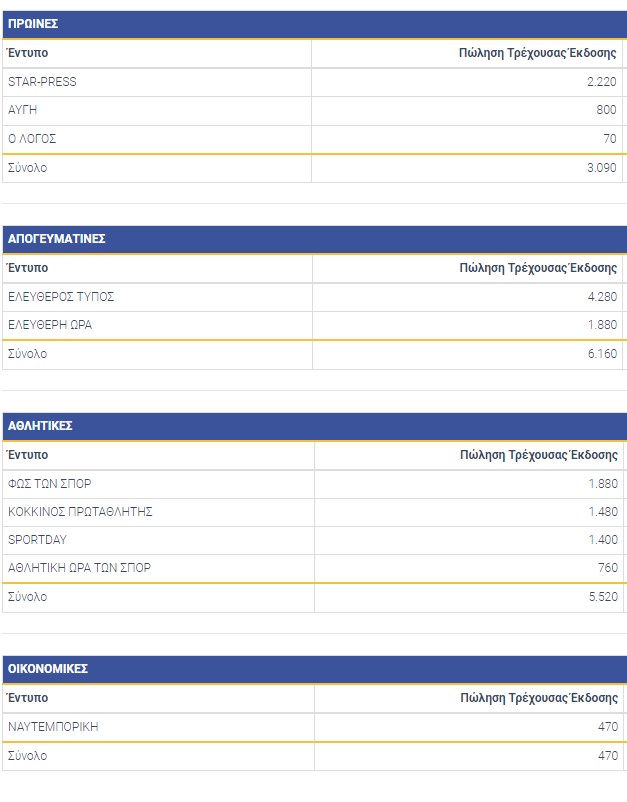Click the Έντυπο column header under ΠΡΩΙΝΕΣ
The image size is (627, 802).
(27, 53)
